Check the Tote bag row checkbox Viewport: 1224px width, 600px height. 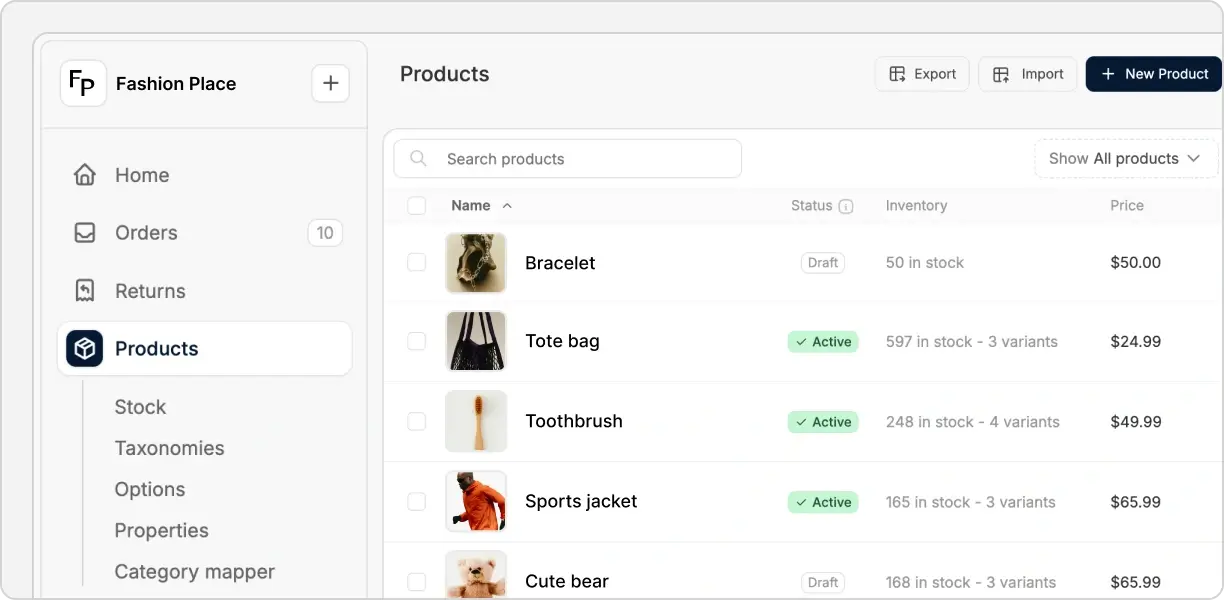(417, 341)
